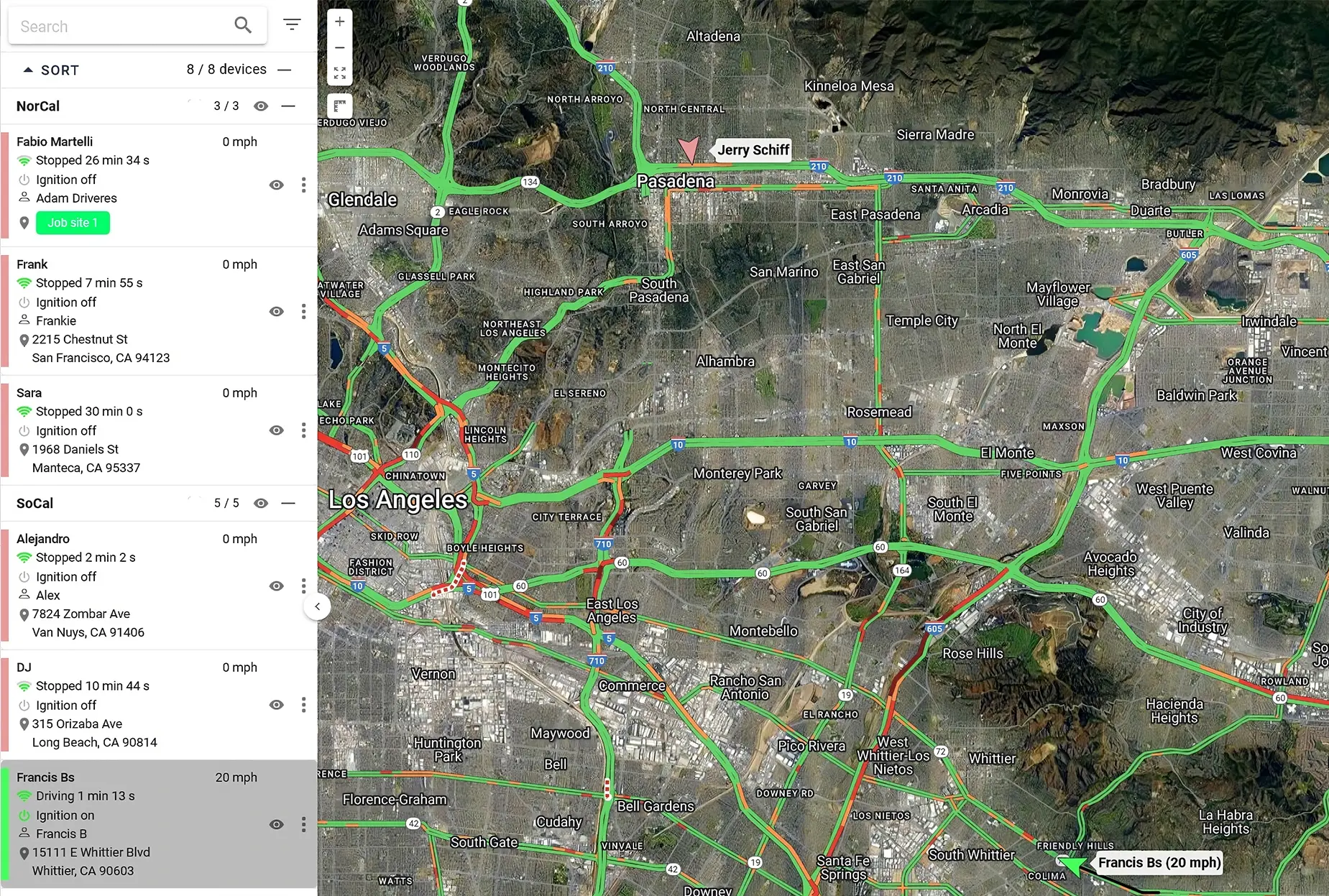
Task: Enter fullscreen map view
Action: (339, 72)
